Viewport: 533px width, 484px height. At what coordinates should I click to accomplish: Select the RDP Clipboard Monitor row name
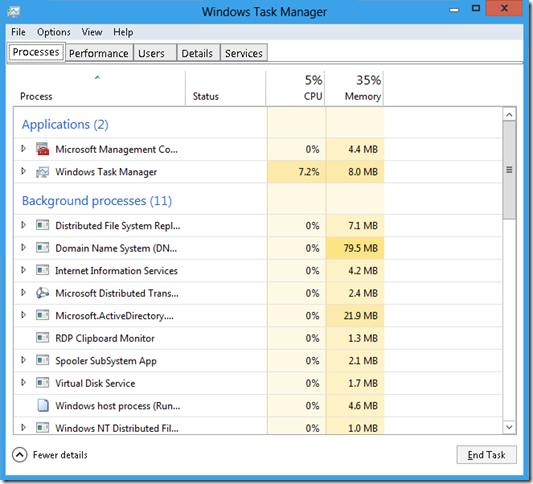click(x=105, y=338)
